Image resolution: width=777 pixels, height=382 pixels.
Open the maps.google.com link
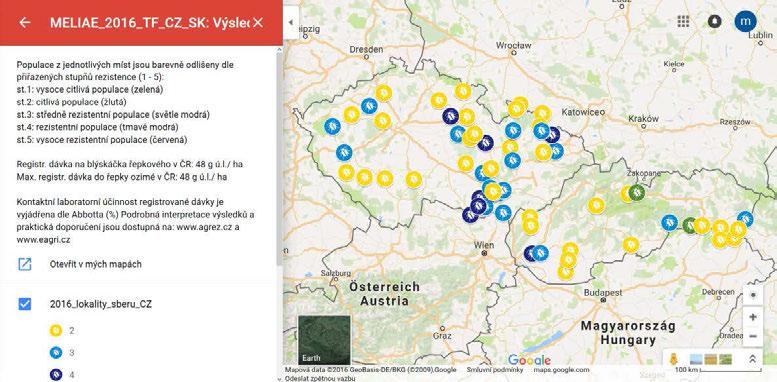pos(561,370)
